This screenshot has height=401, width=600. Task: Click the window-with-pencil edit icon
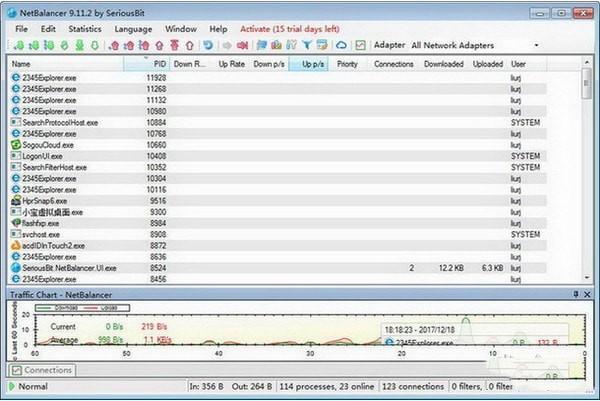tap(322, 45)
